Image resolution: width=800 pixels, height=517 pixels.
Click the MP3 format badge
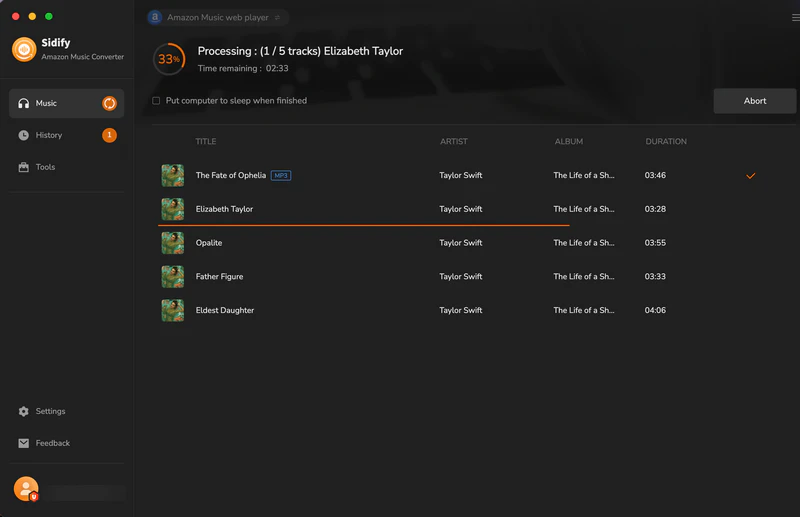281,176
